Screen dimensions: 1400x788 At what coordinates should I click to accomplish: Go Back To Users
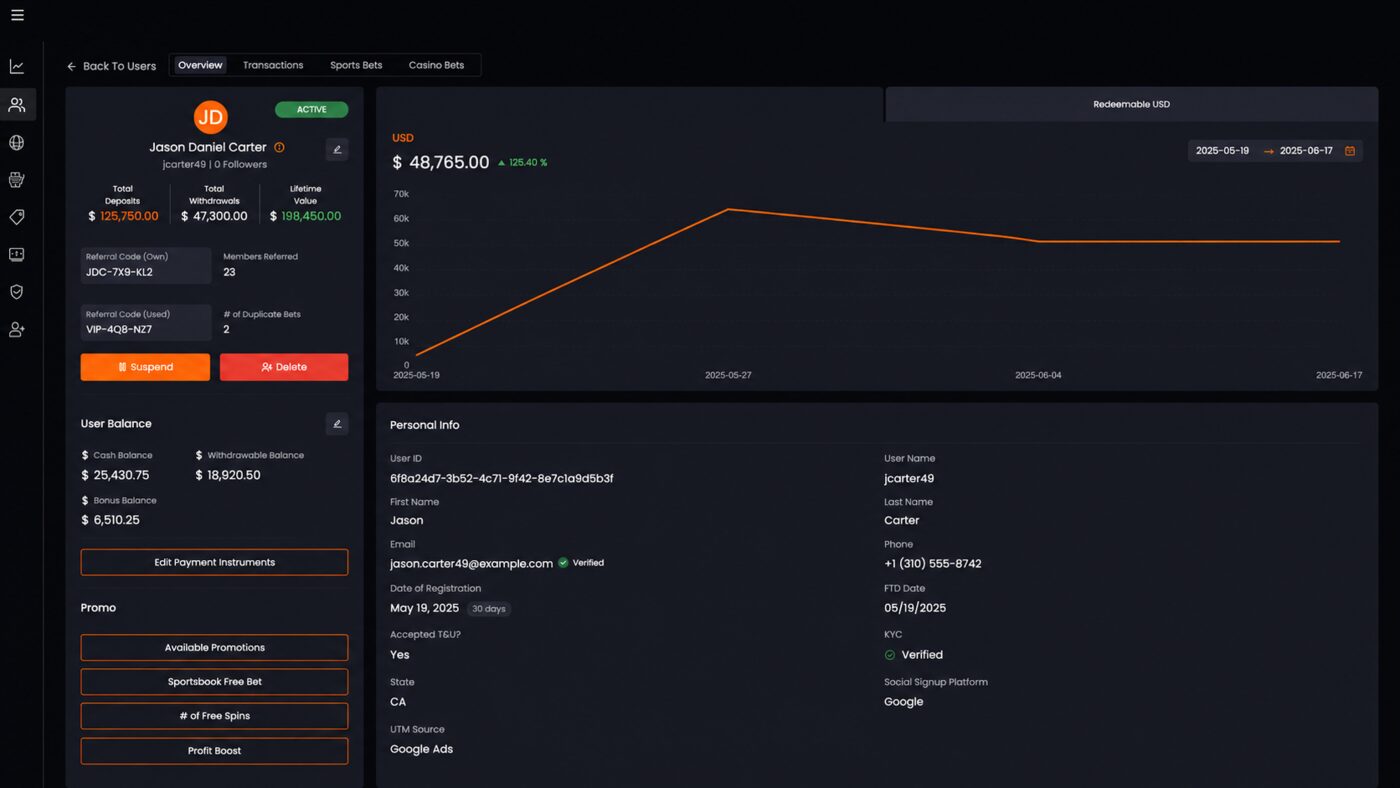pyautogui.click(x=111, y=66)
